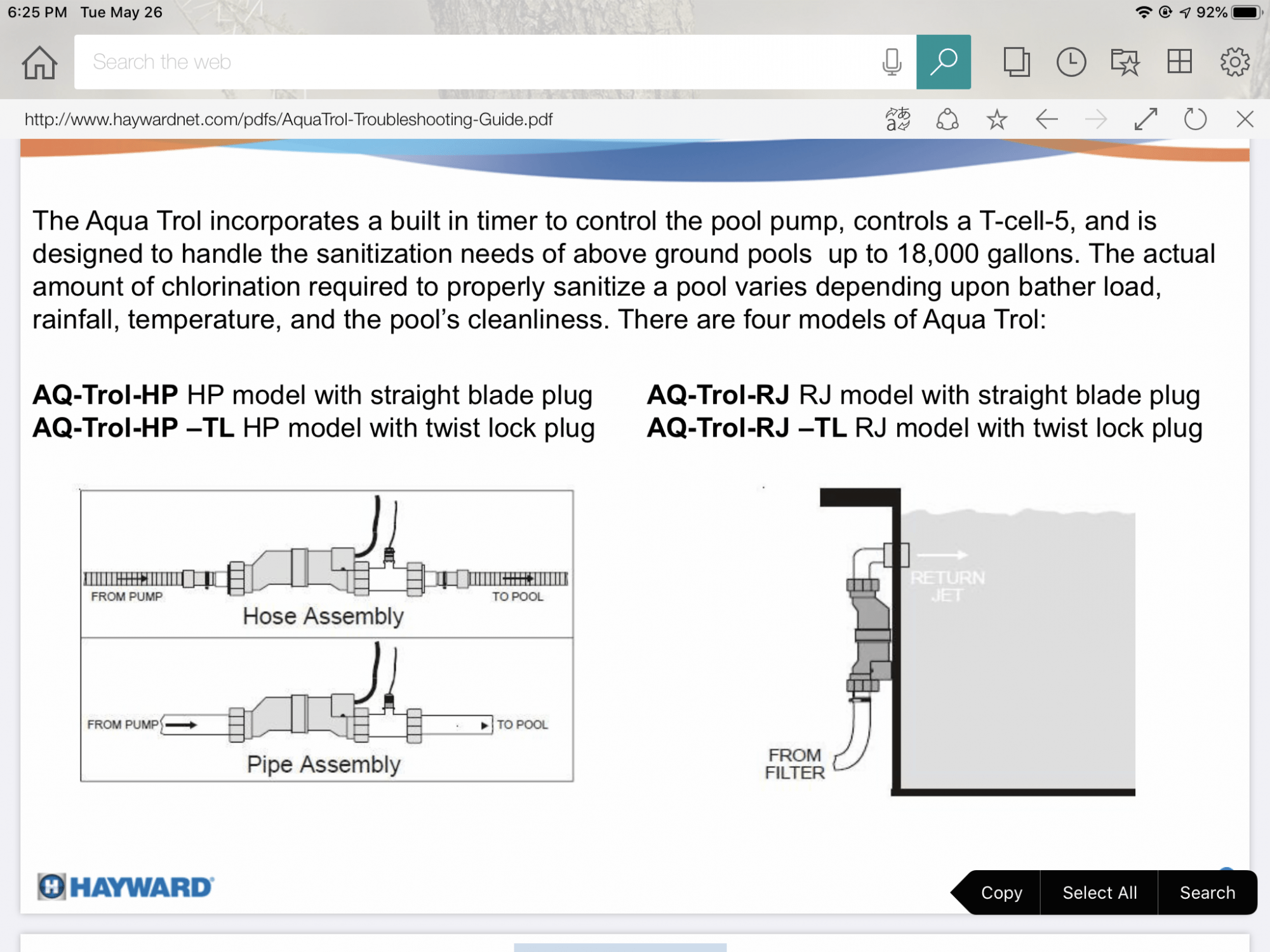Activate the microphone voice search

pos(892,62)
